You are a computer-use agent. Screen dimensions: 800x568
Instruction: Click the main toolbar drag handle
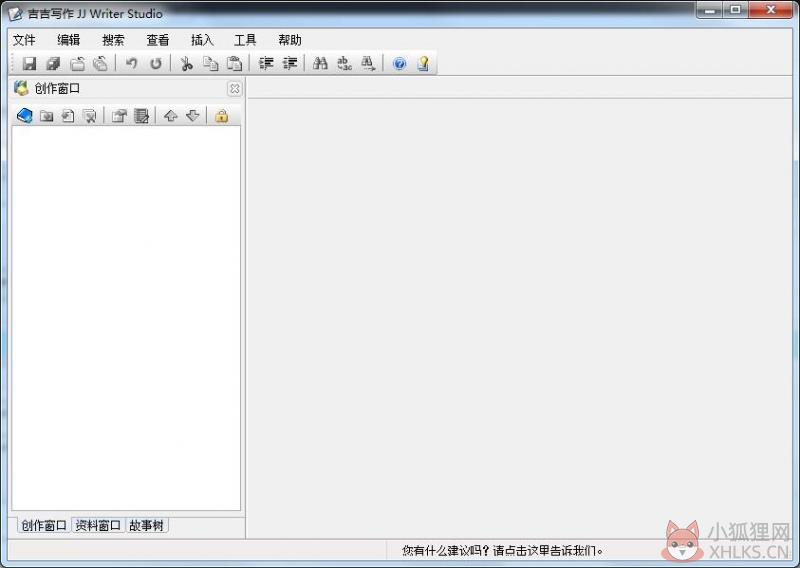pos(13,63)
